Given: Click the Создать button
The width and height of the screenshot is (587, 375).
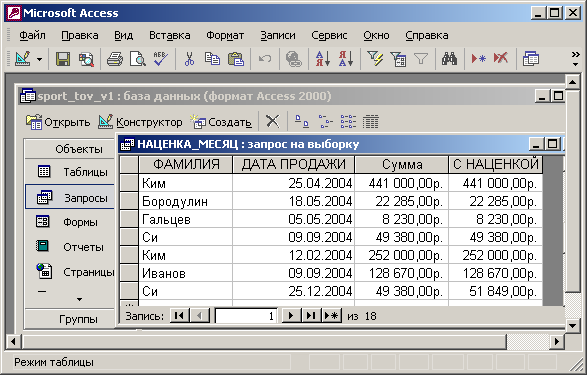Looking at the screenshot, I should pyautogui.click(x=220, y=122).
